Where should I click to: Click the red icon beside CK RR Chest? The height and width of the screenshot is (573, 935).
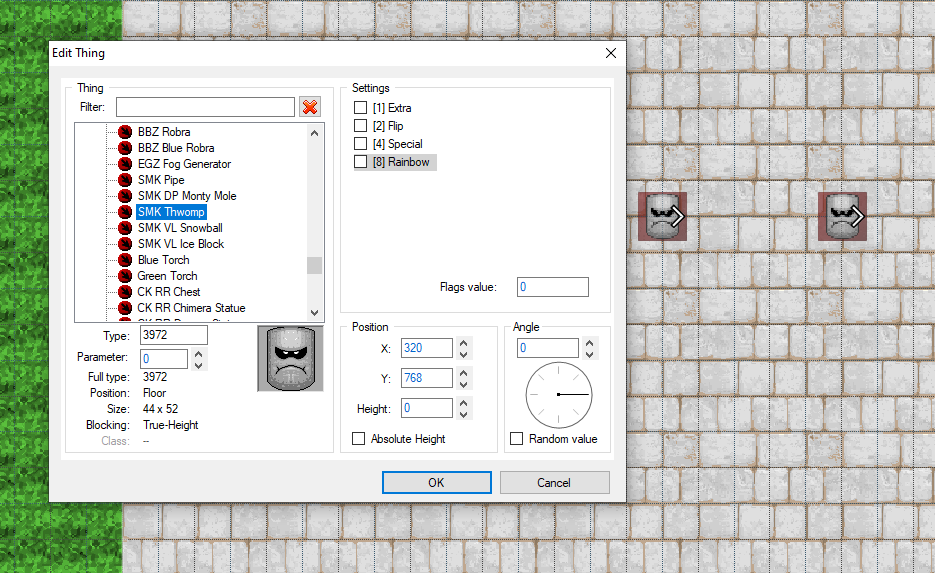[x=125, y=292]
